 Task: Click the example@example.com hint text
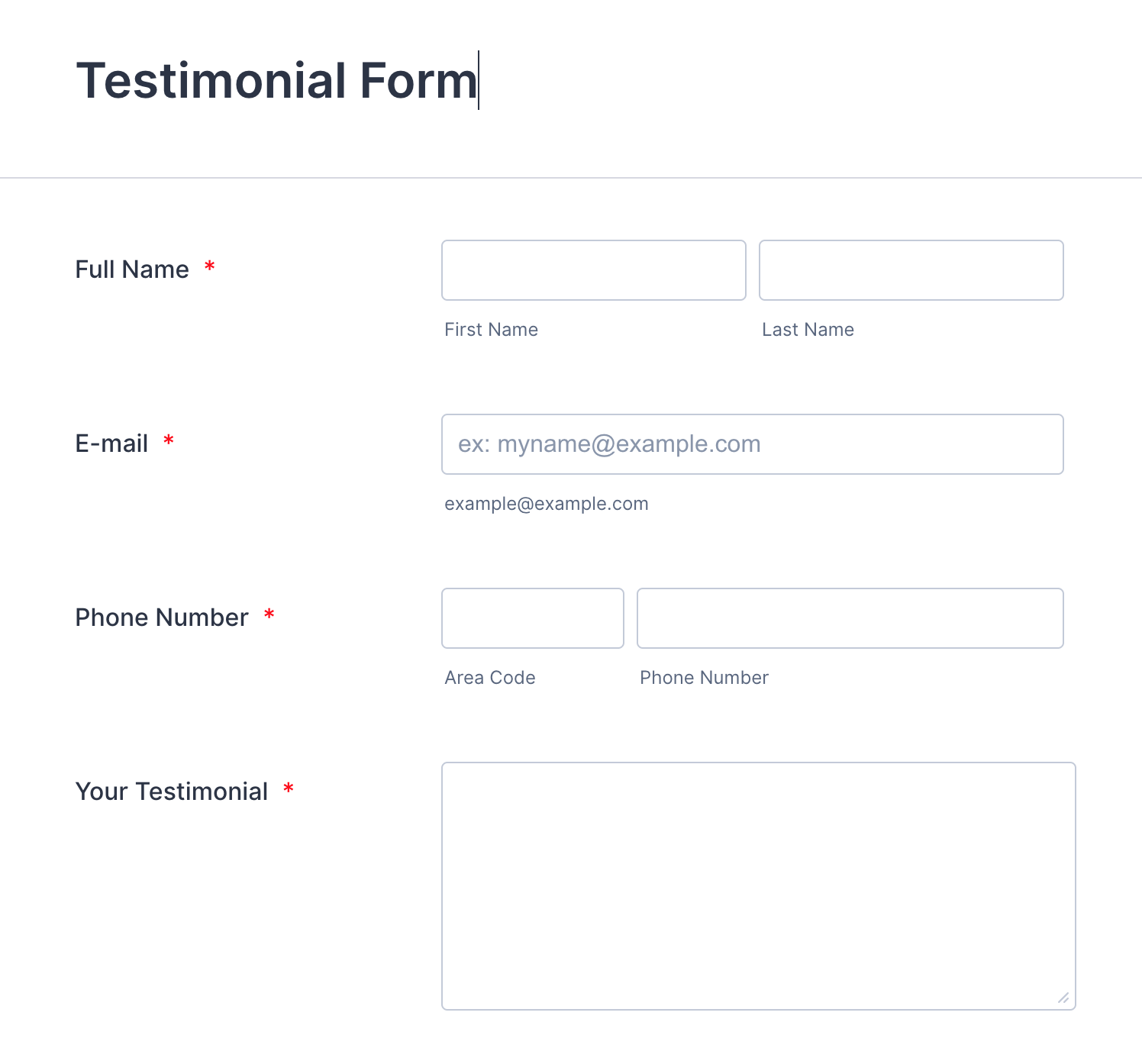point(547,504)
